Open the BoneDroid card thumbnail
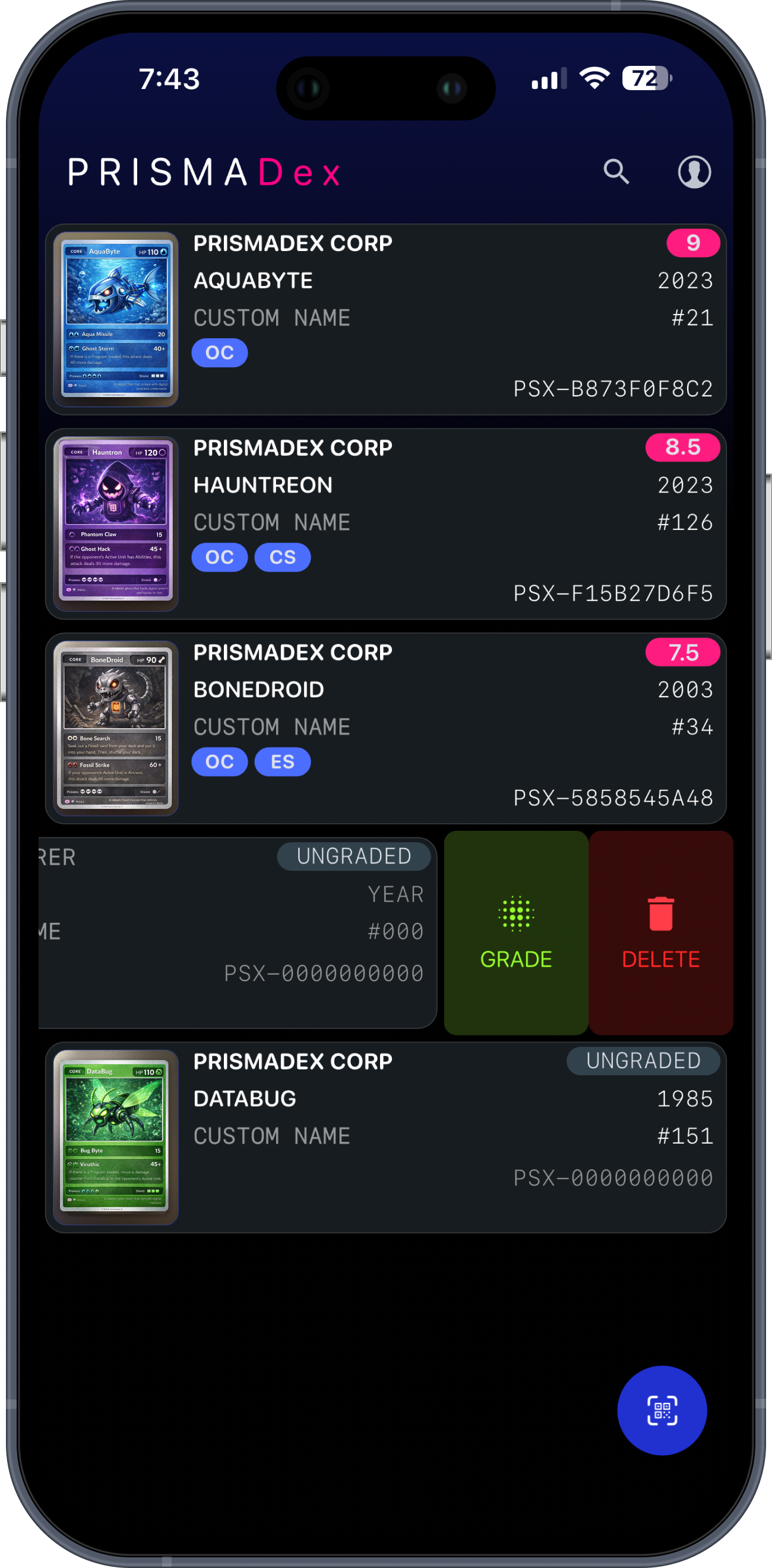772x1568 pixels. 116,728
